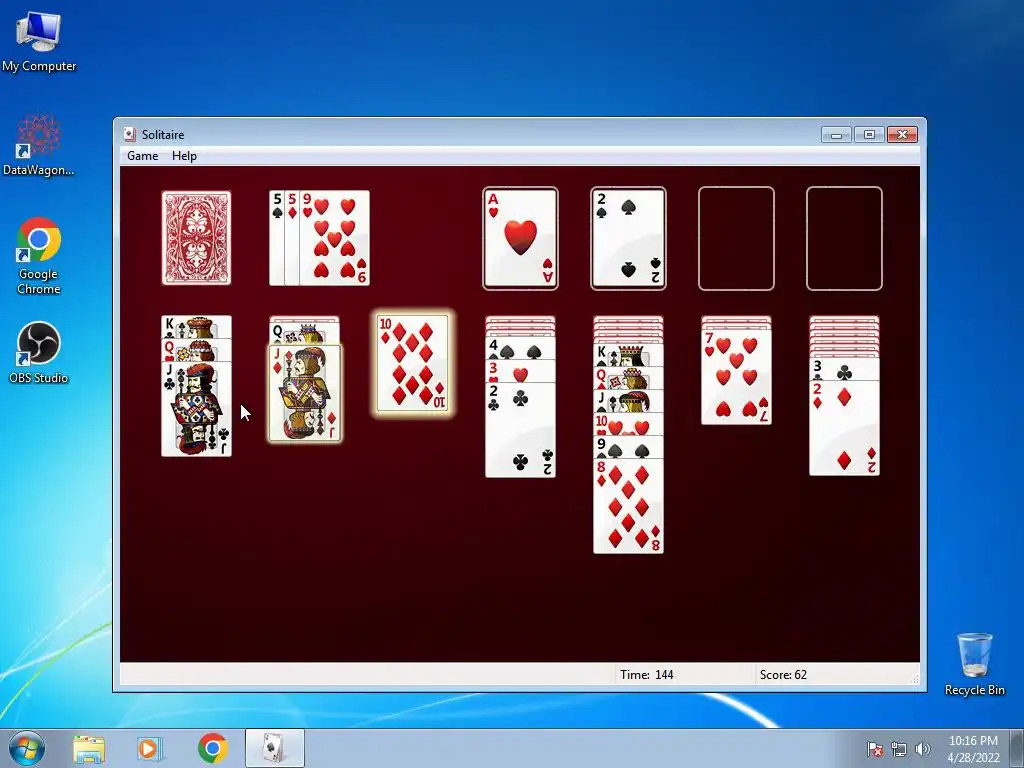1024x768 pixels.
Task: Select the Jack of spades card
Action: point(628,401)
